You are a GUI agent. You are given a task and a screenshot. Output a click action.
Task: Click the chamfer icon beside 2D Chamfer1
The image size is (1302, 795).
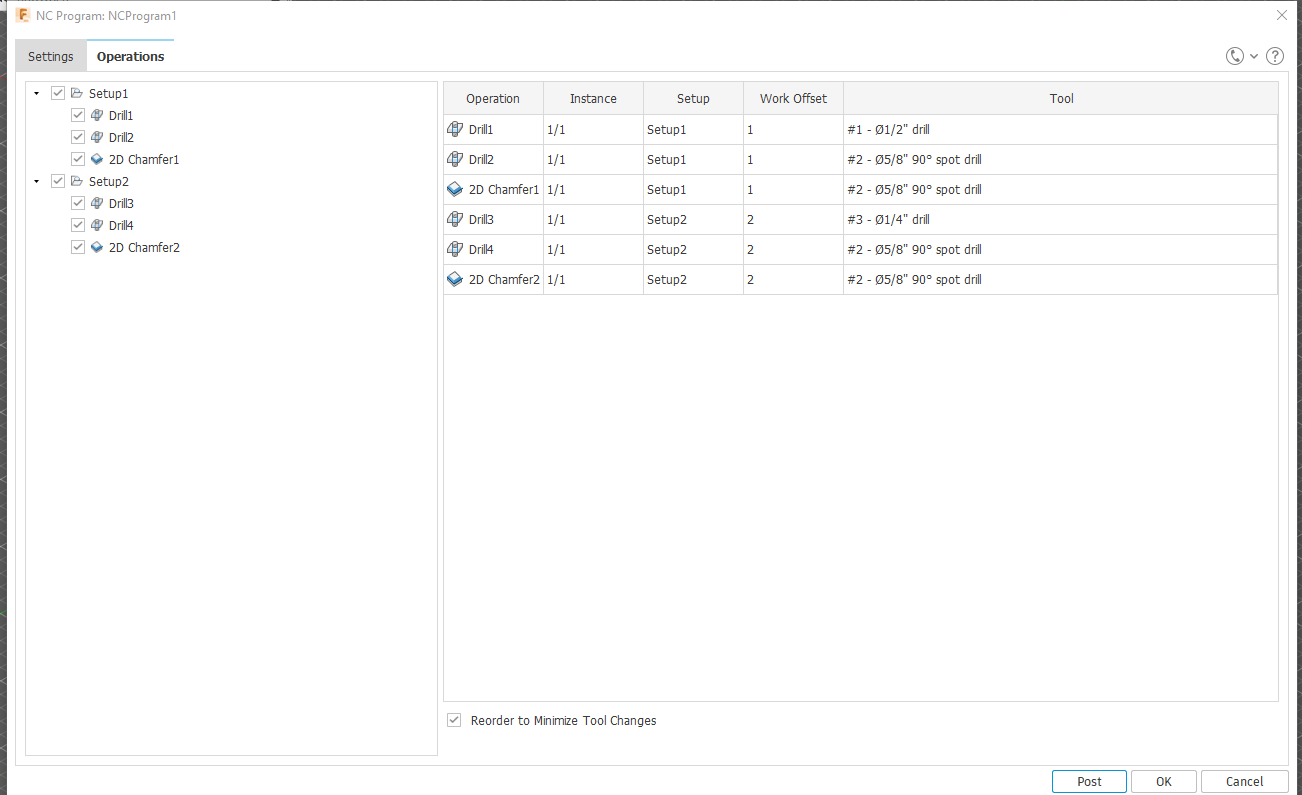(x=96, y=159)
